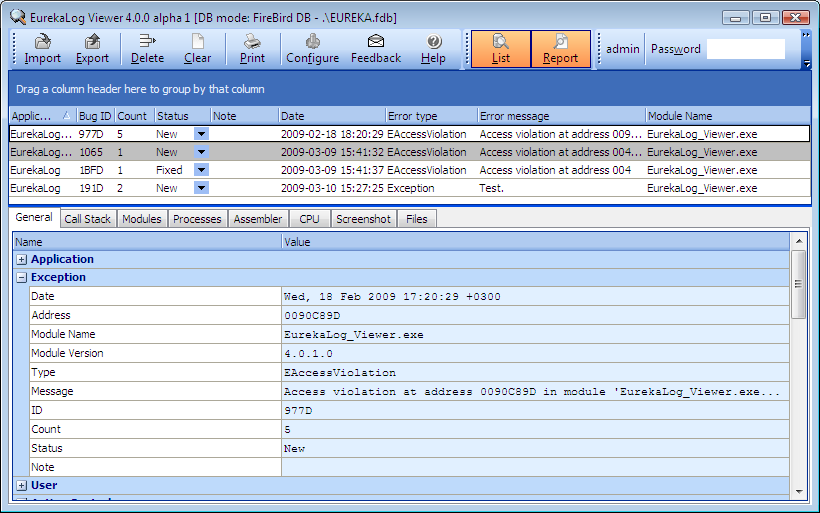Image resolution: width=820 pixels, height=513 pixels.
Task: Click the Message value Access violation text
Action: (x=531, y=392)
